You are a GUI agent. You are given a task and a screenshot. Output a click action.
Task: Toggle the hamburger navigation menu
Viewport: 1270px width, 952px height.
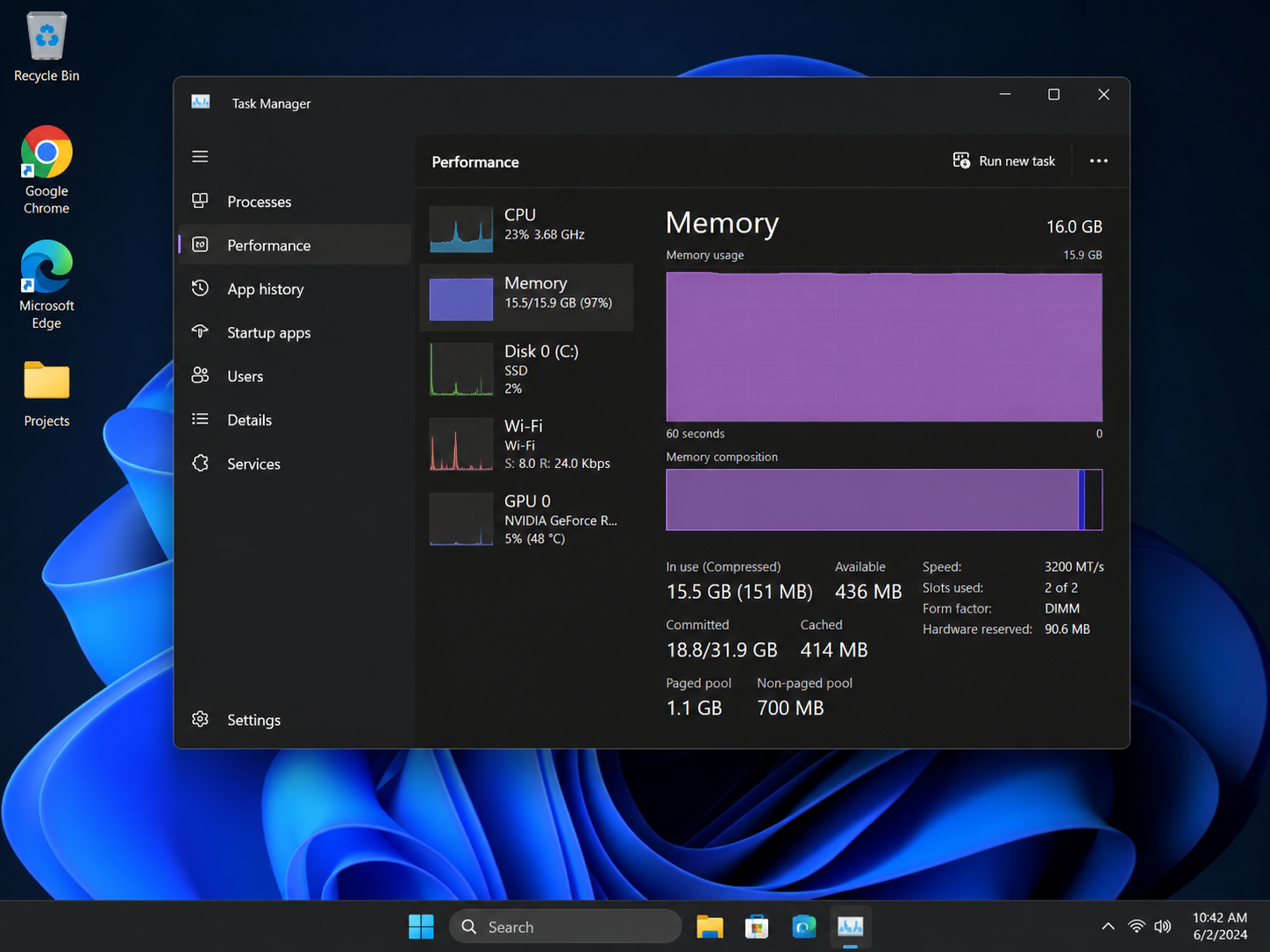[x=200, y=157]
